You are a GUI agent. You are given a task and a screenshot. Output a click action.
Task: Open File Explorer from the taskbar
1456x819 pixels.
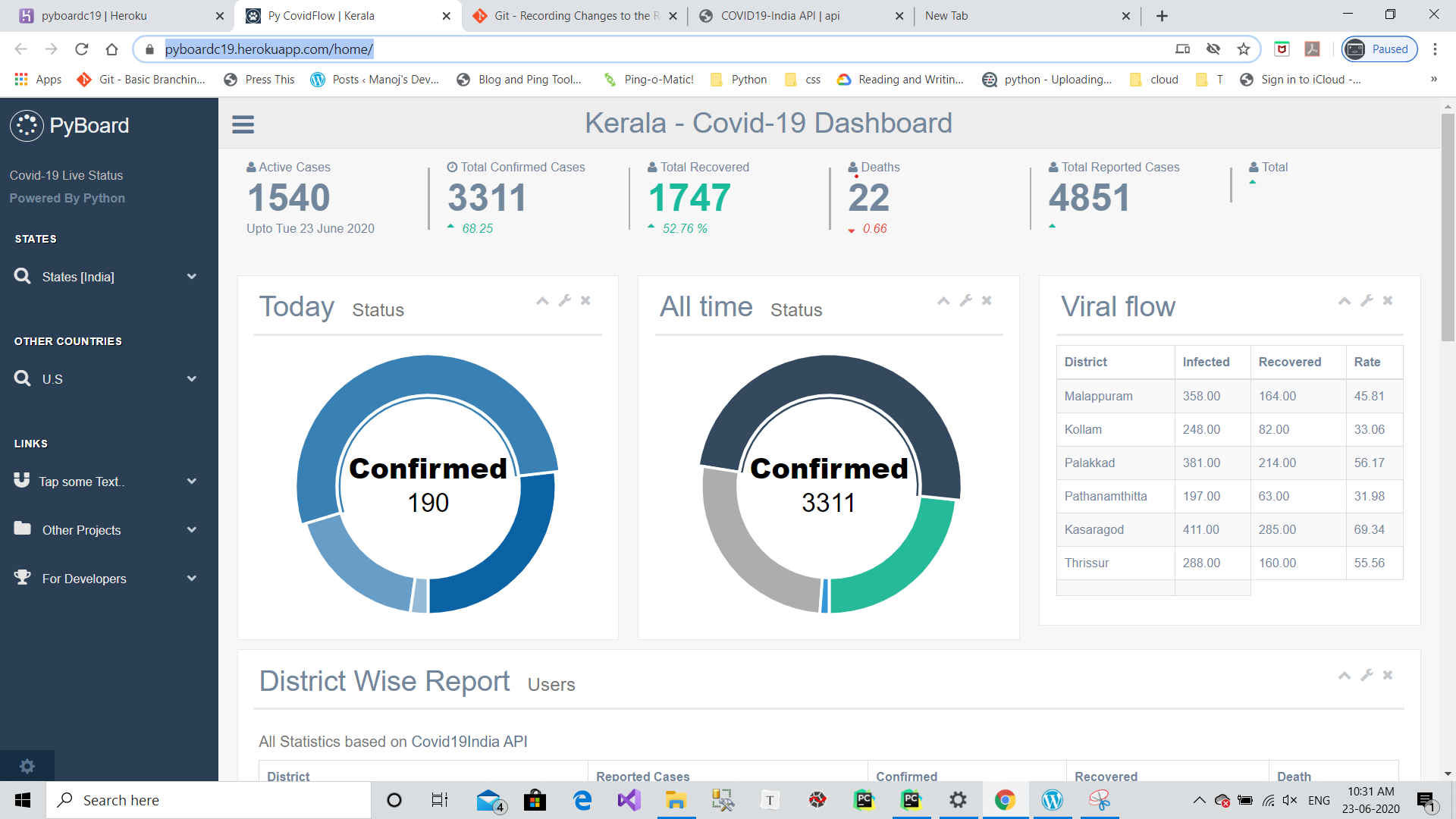[x=676, y=800]
